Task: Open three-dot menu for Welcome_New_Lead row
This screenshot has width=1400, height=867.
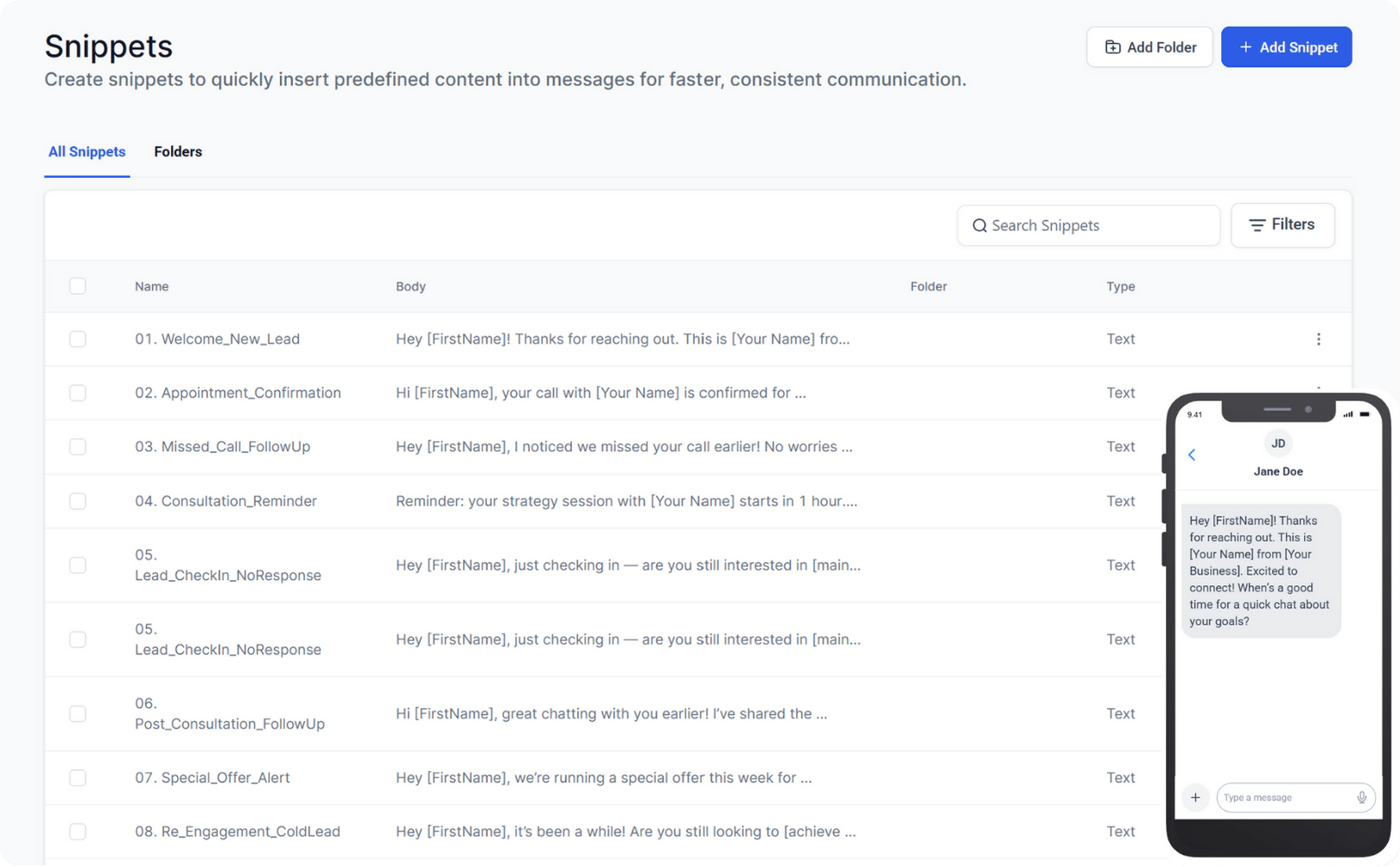Action: click(x=1318, y=339)
